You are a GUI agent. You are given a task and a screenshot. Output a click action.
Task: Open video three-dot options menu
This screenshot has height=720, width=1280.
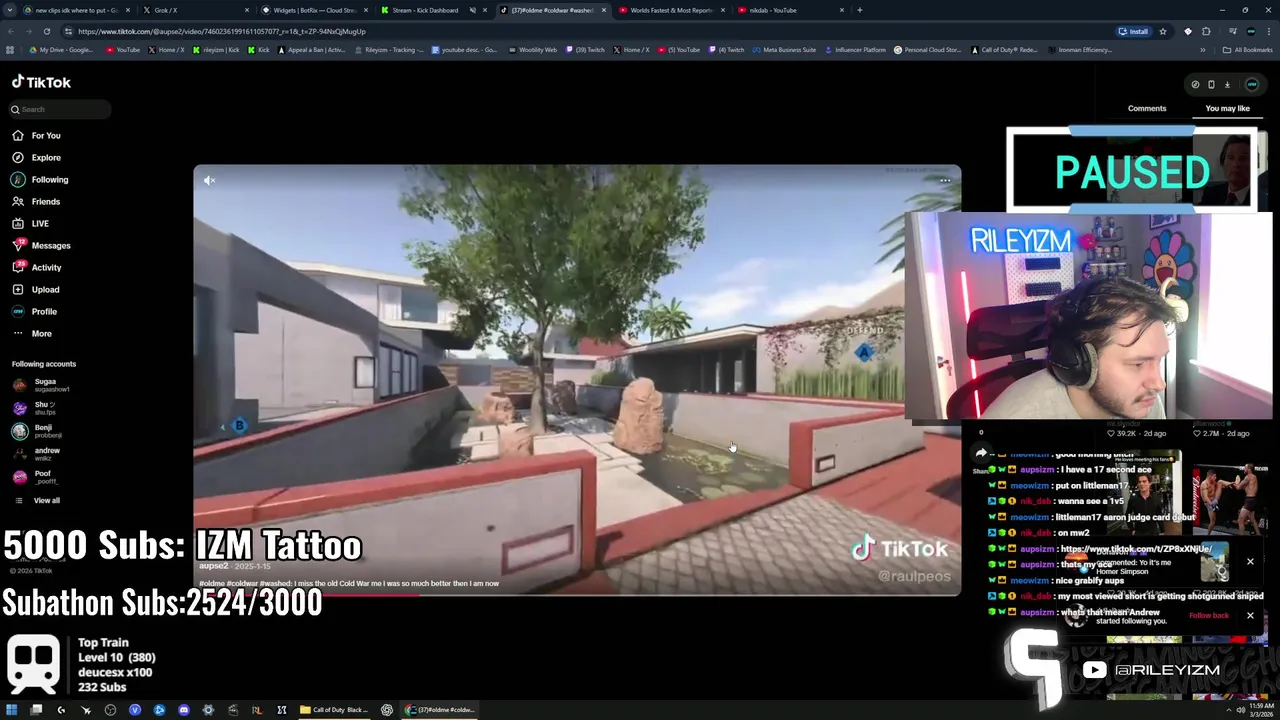tap(945, 180)
